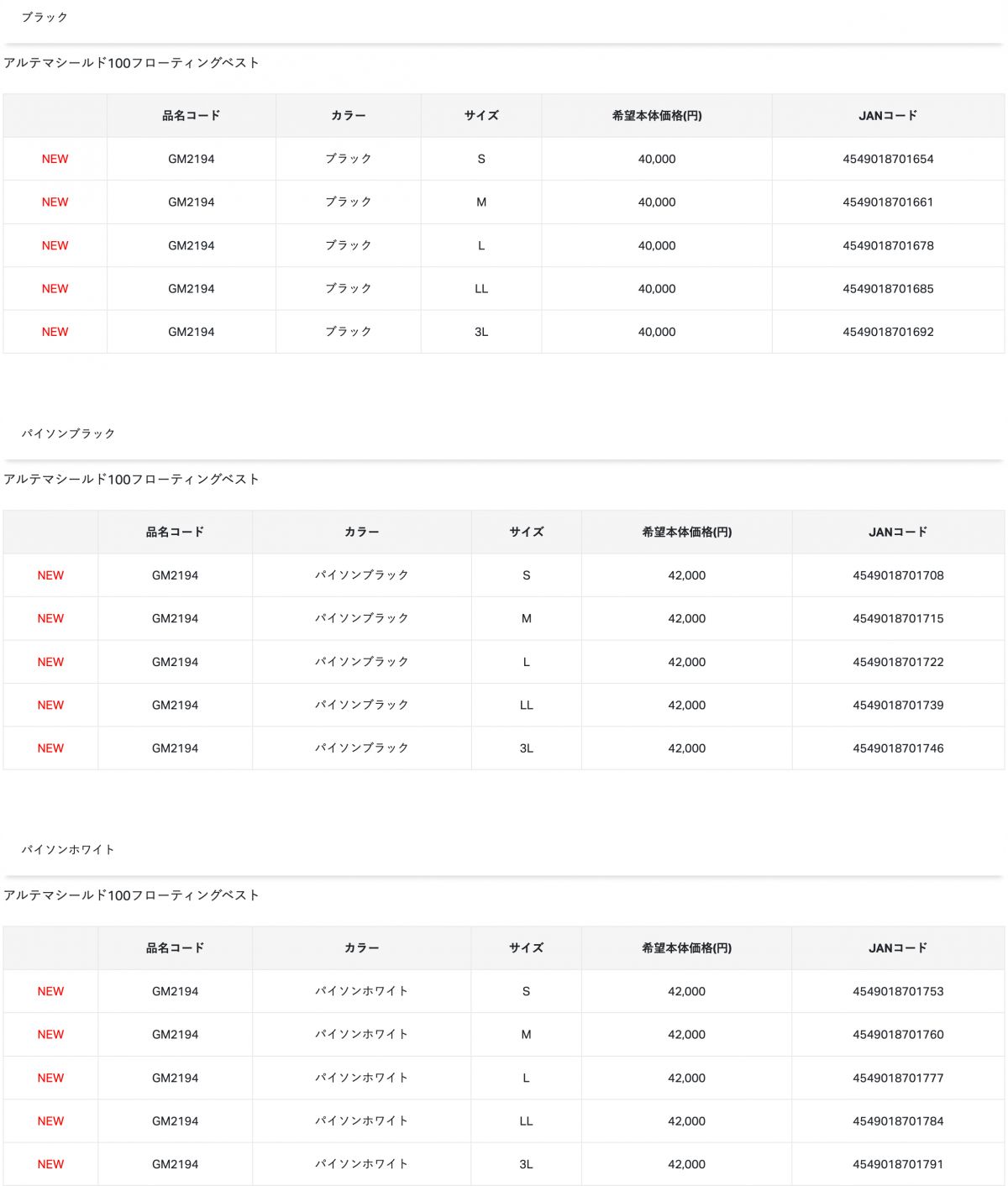Click the 品名コード header in the ブラック table
Screen dimensions: 1008x1186
pyautogui.click(x=192, y=116)
